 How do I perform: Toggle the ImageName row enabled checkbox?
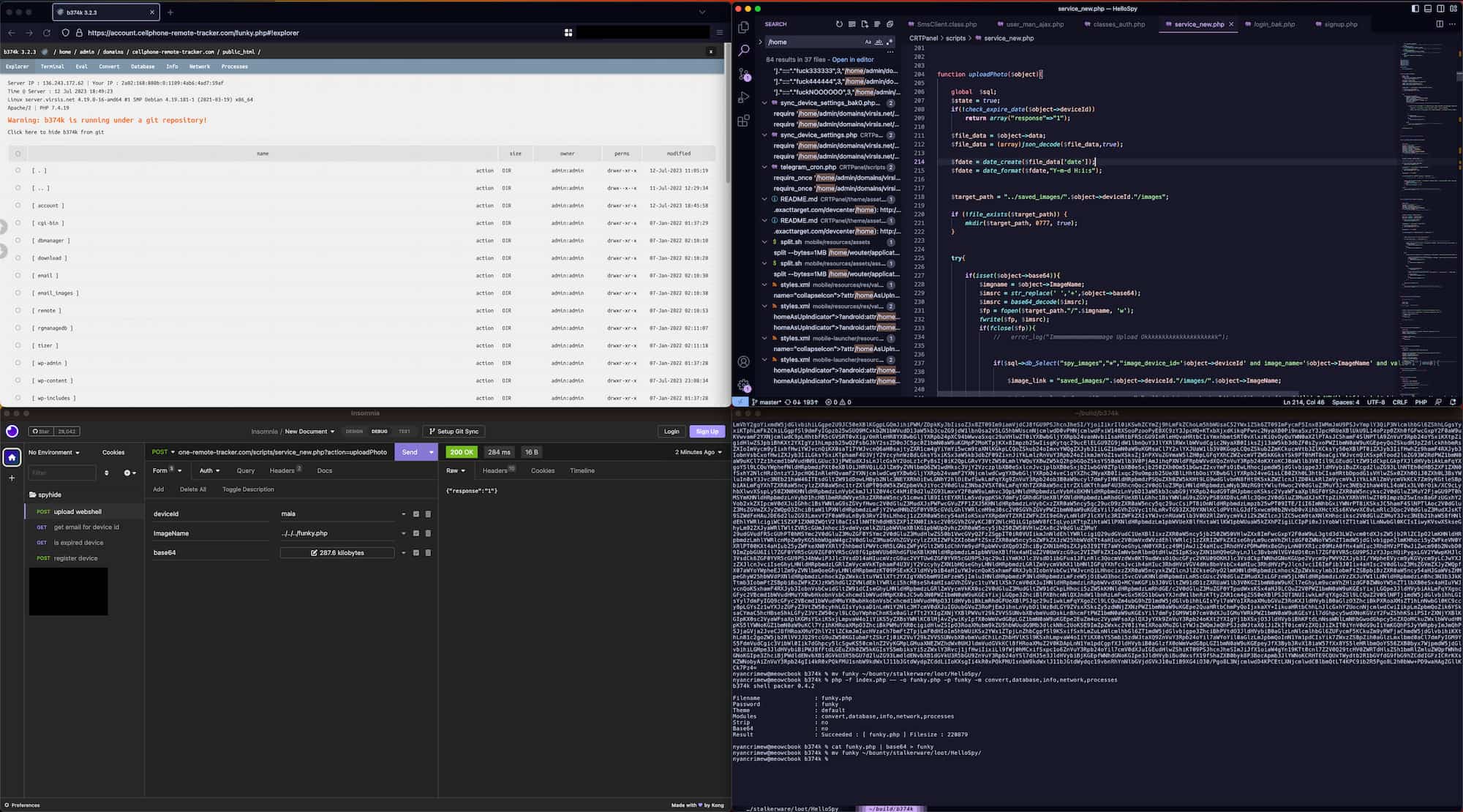416,533
